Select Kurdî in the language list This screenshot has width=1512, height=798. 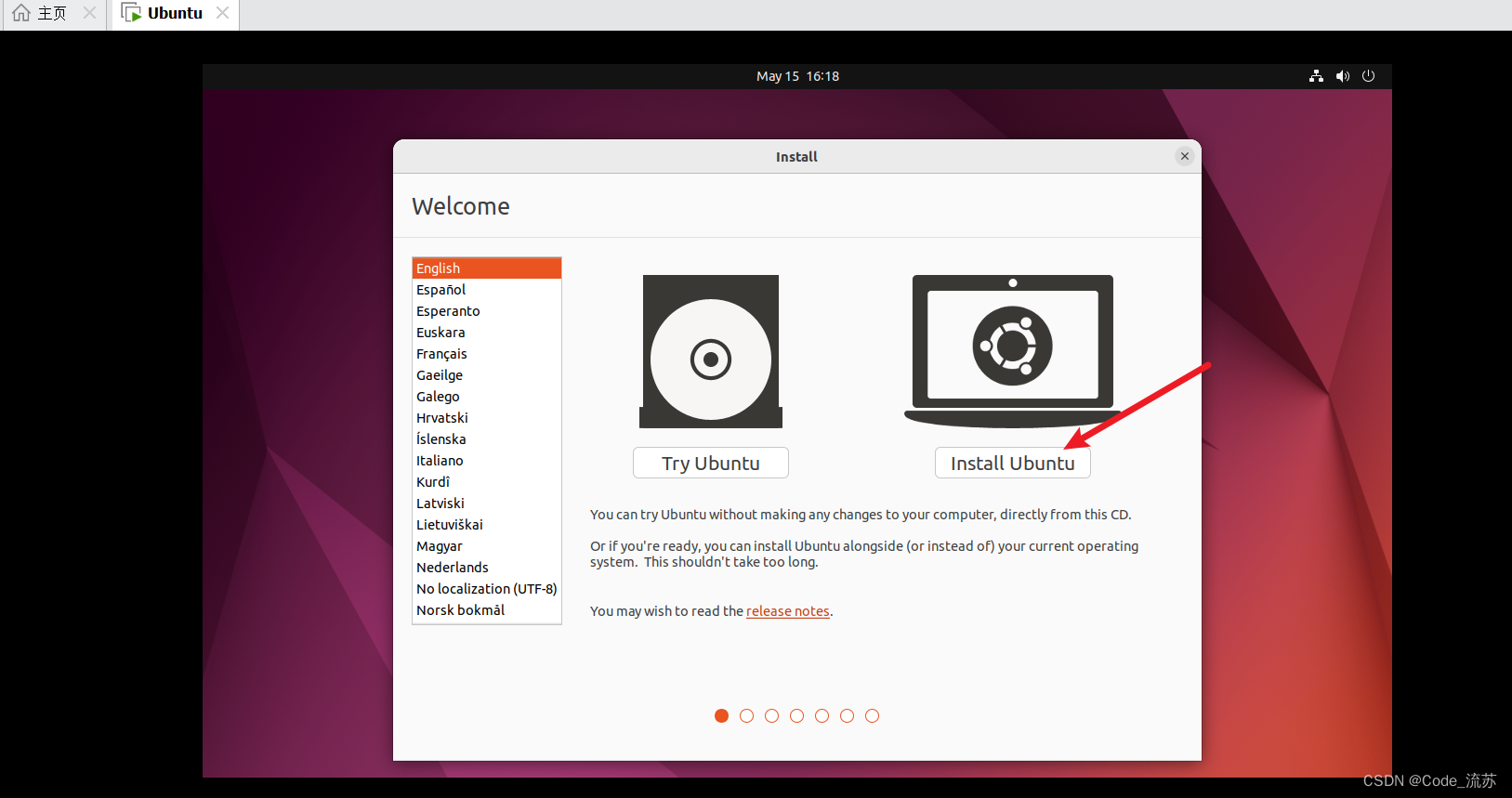pos(487,482)
